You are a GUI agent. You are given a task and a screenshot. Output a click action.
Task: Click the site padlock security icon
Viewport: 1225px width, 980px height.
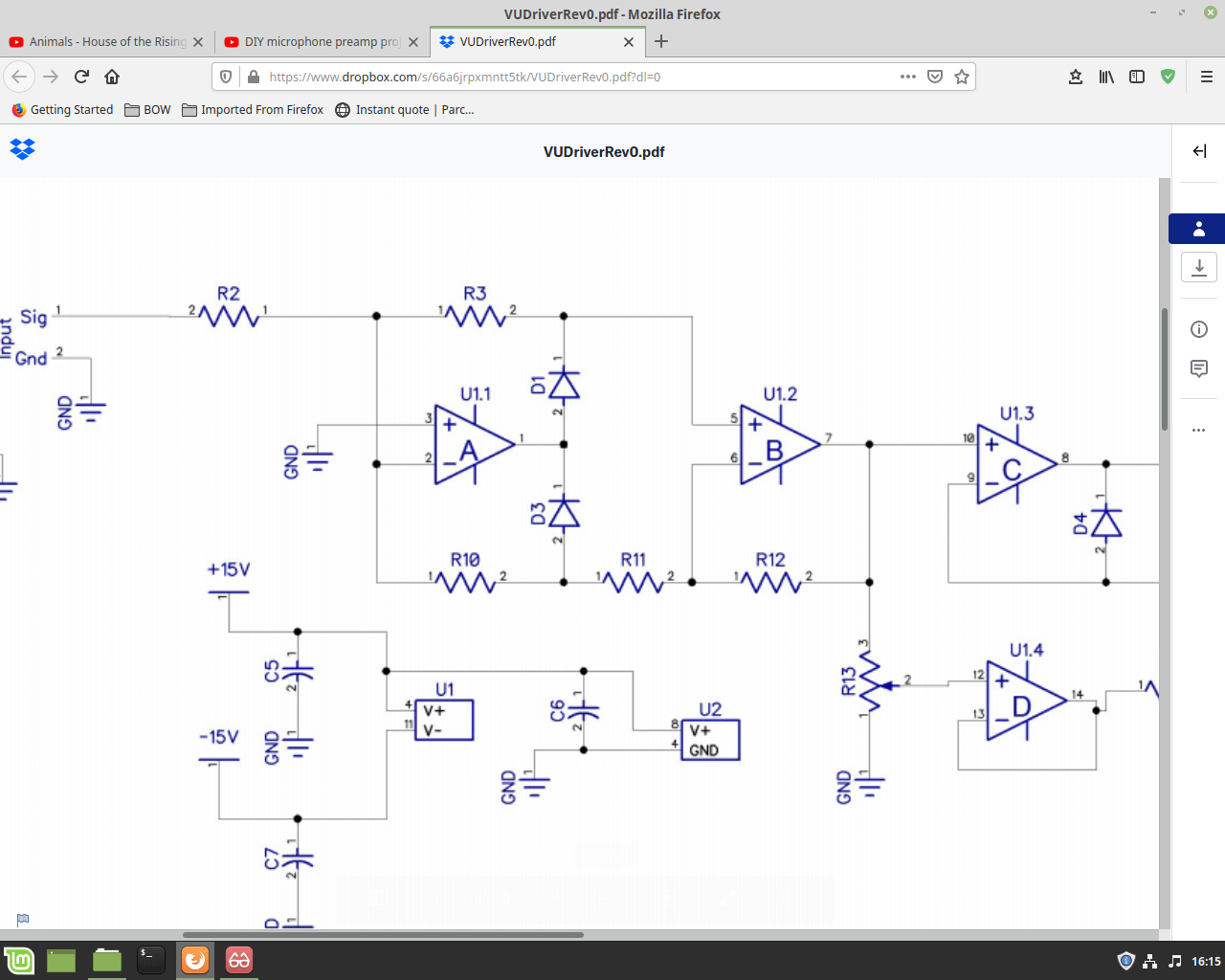(253, 77)
